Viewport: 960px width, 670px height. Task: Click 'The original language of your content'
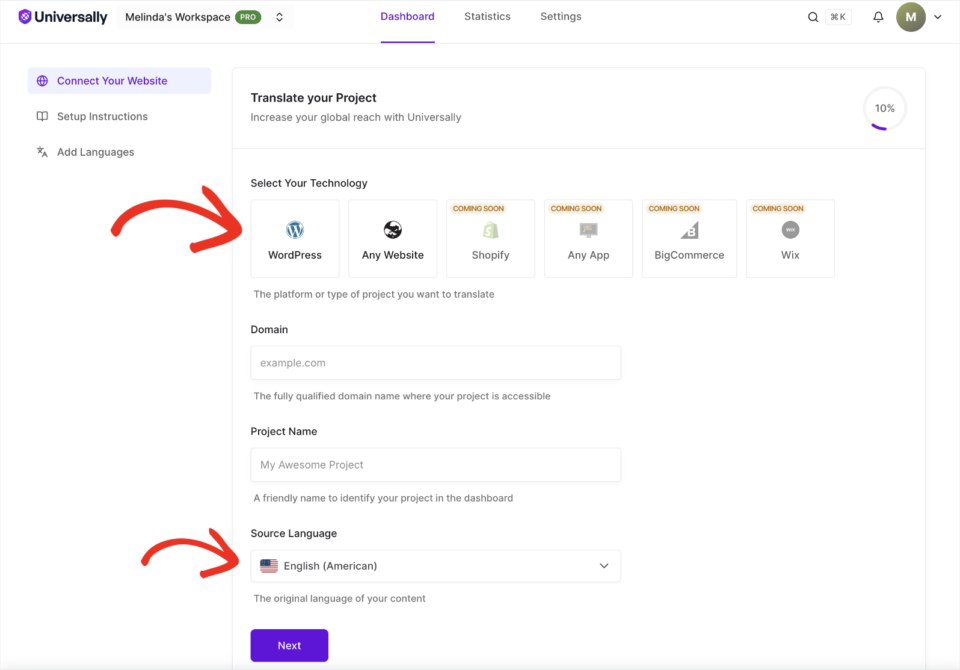[339, 598]
